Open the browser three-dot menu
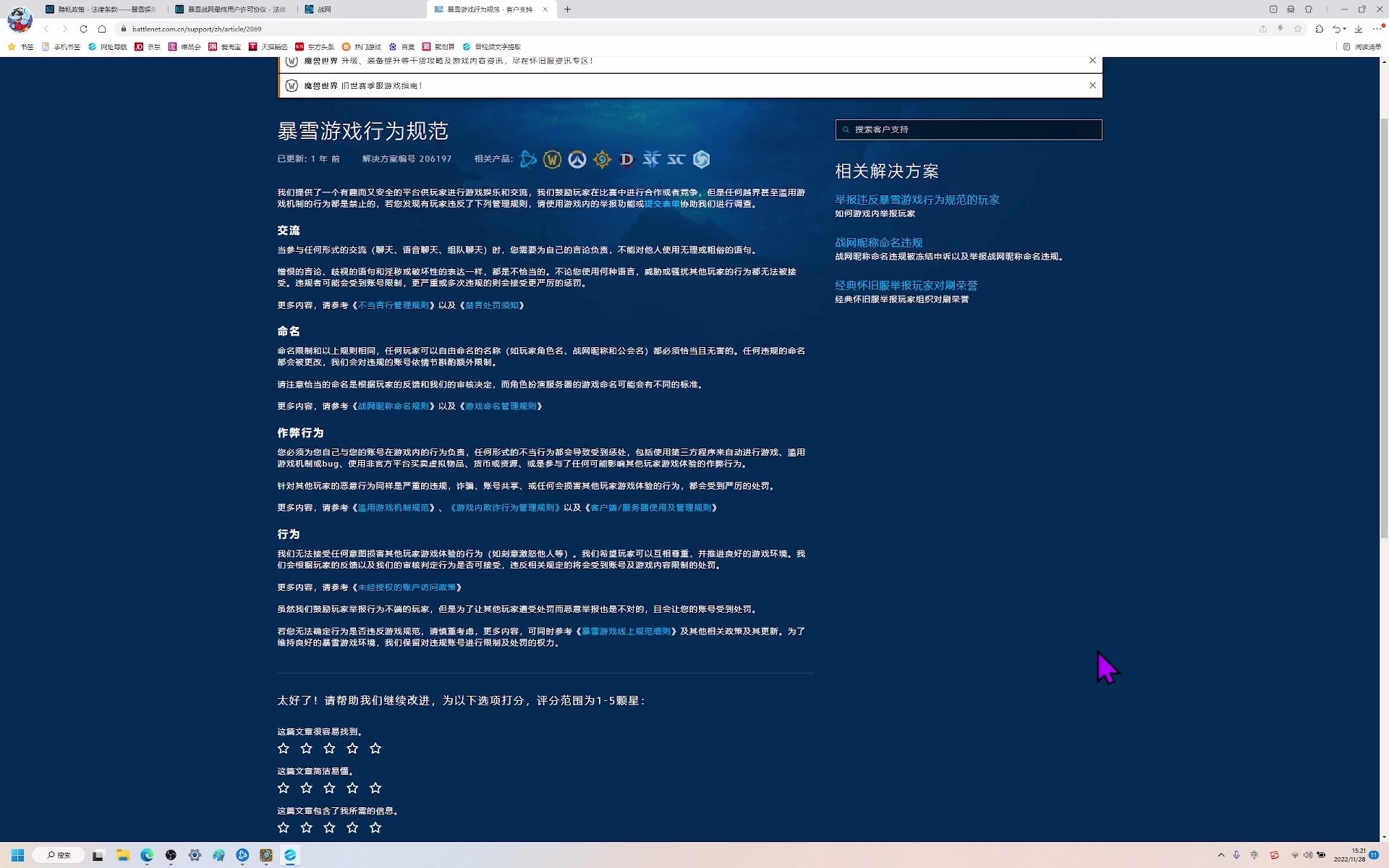 pyautogui.click(x=1377, y=29)
